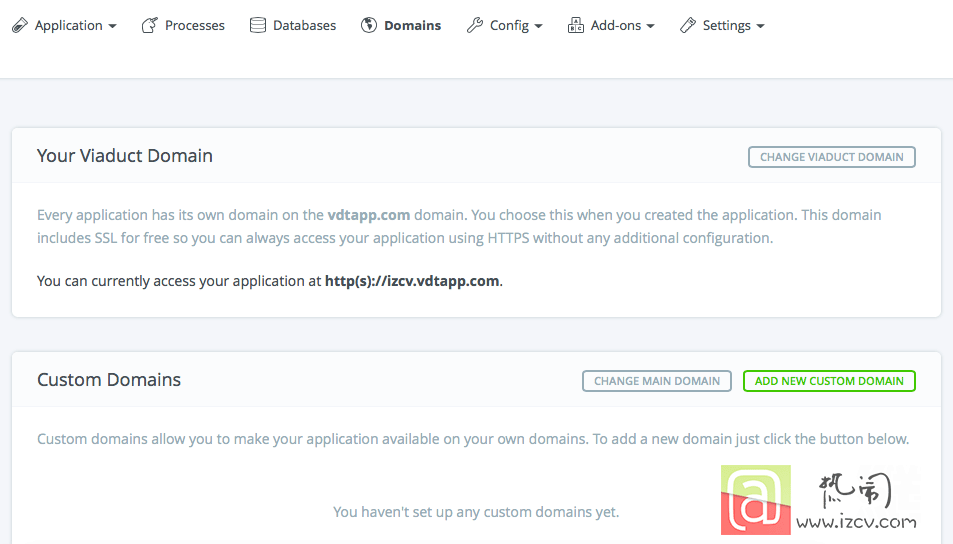953x544 pixels.
Task: Click Add New Custom Domain button
Action: coord(829,381)
